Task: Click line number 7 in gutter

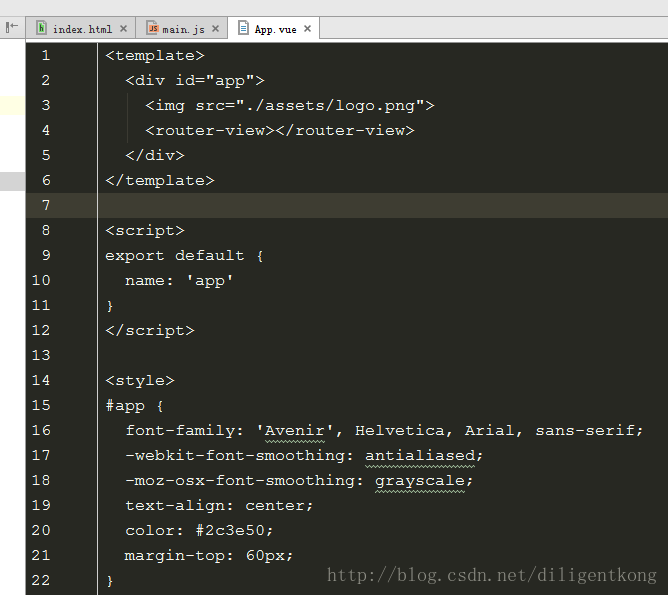Action: click(x=46, y=205)
